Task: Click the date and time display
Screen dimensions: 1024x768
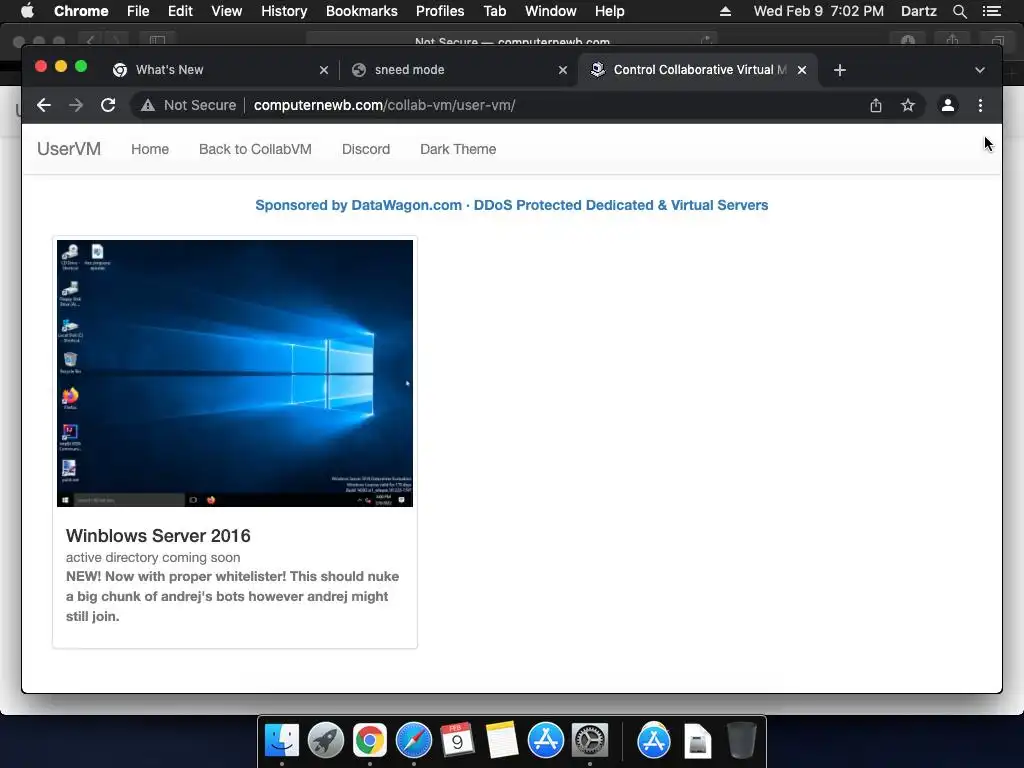Action: tap(818, 11)
